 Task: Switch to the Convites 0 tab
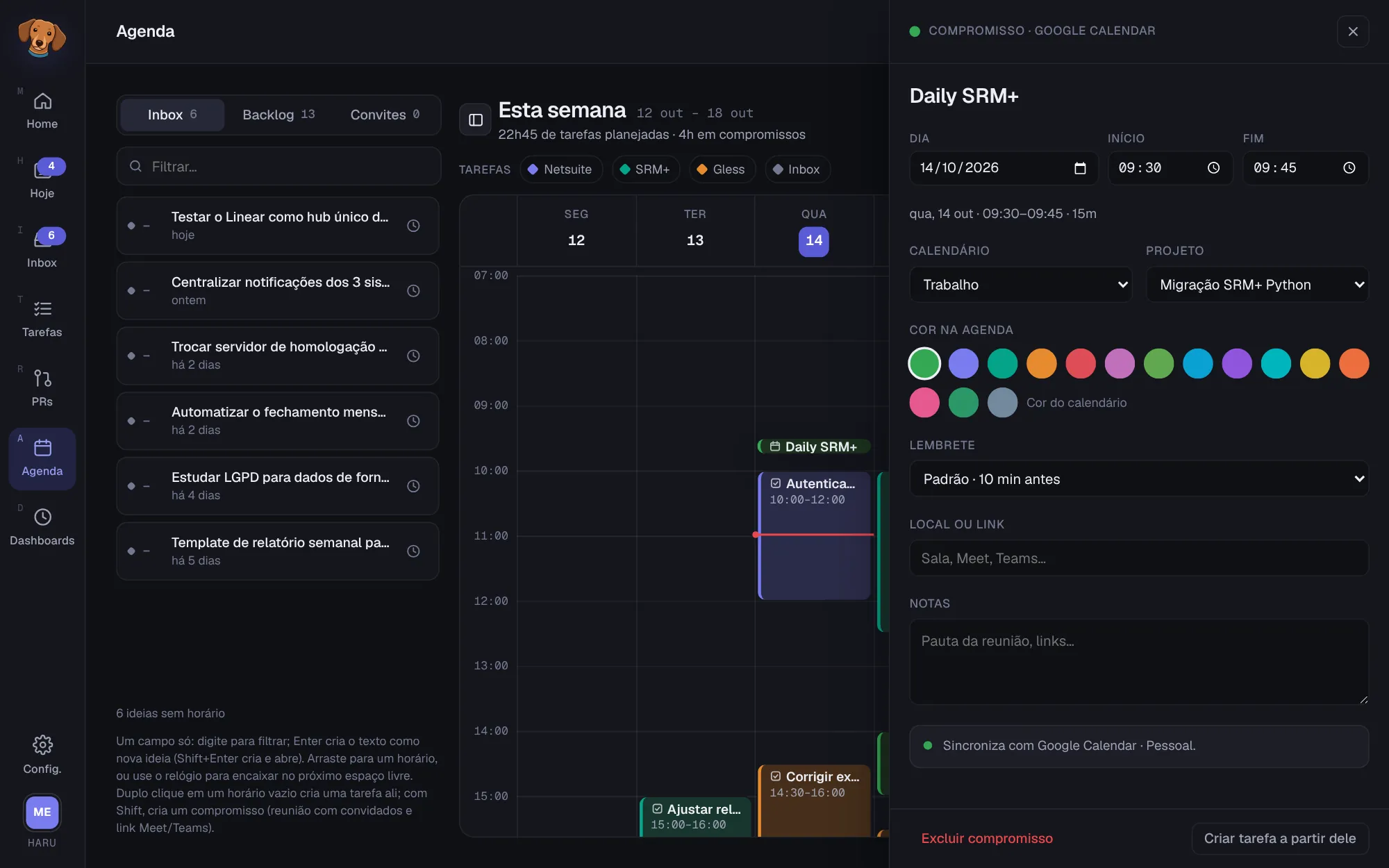tap(385, 115)
